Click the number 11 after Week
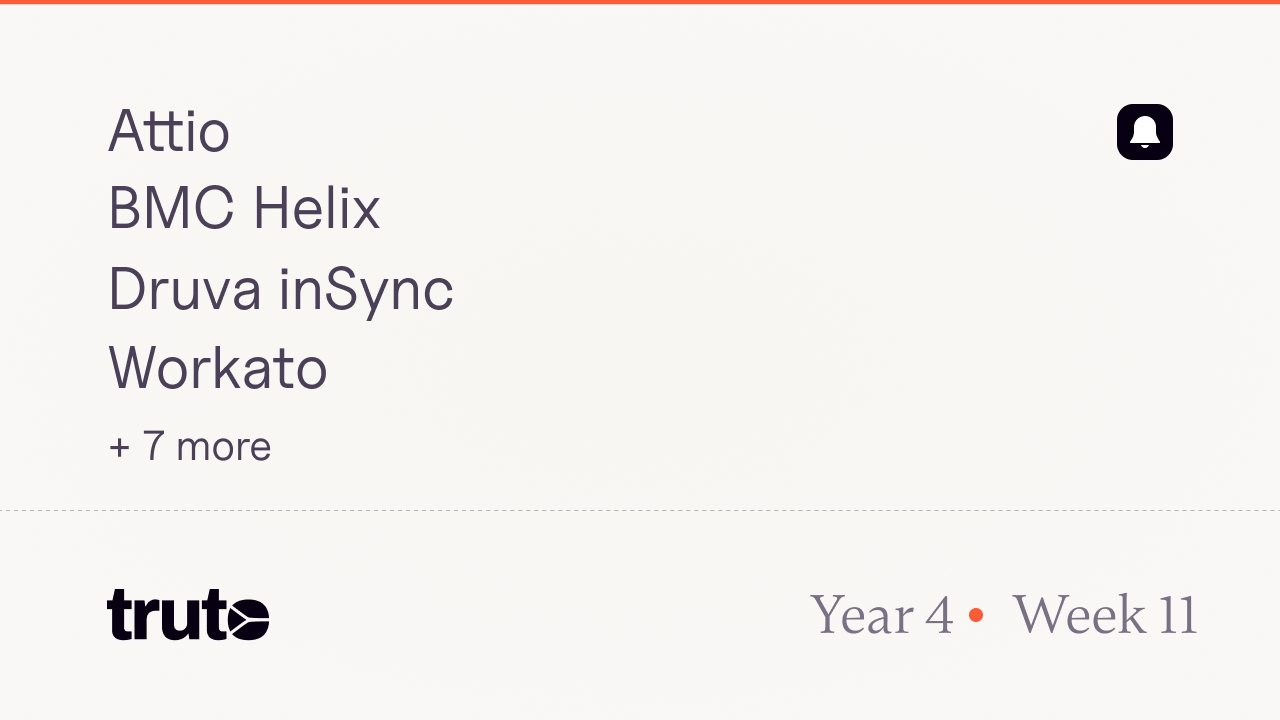This screenshot has width=1280, height=720. point(1178,615)
